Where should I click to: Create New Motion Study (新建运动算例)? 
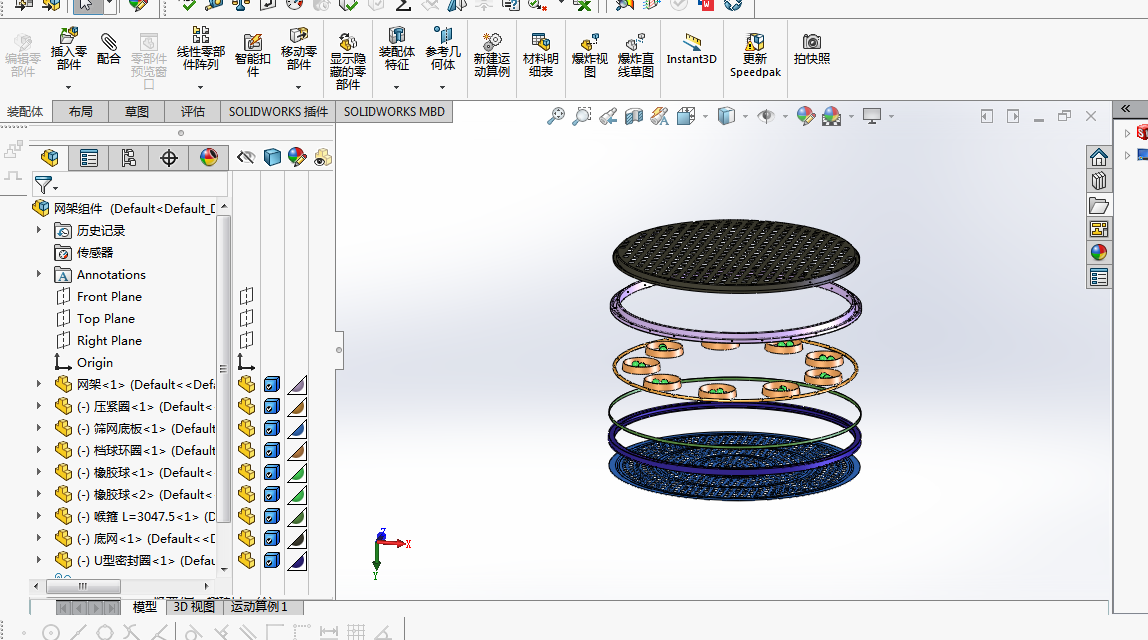click(x=491, y=42)
